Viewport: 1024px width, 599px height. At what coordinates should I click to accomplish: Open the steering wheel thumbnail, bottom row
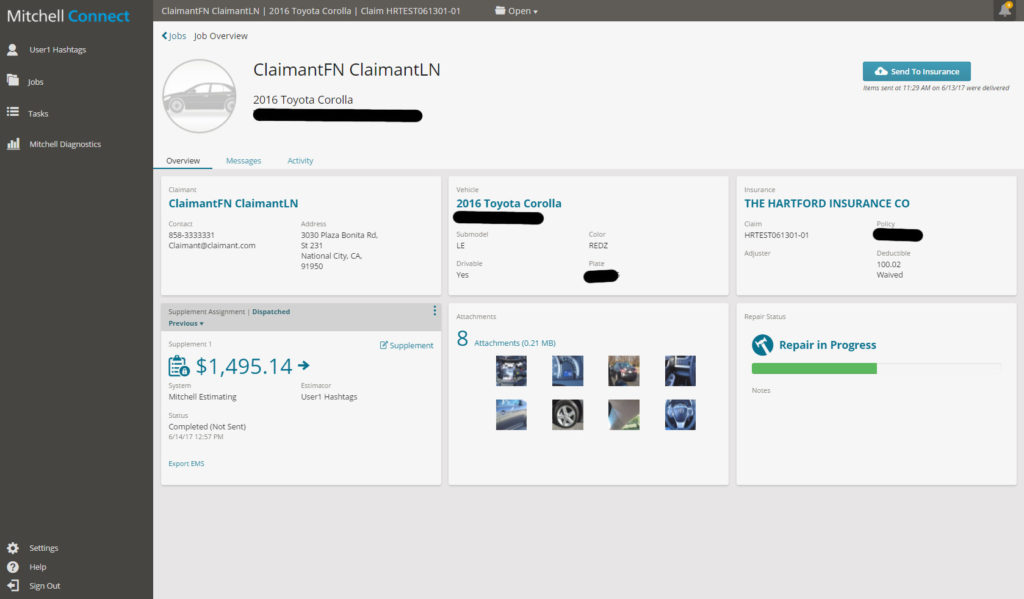[x=680, y=415]
